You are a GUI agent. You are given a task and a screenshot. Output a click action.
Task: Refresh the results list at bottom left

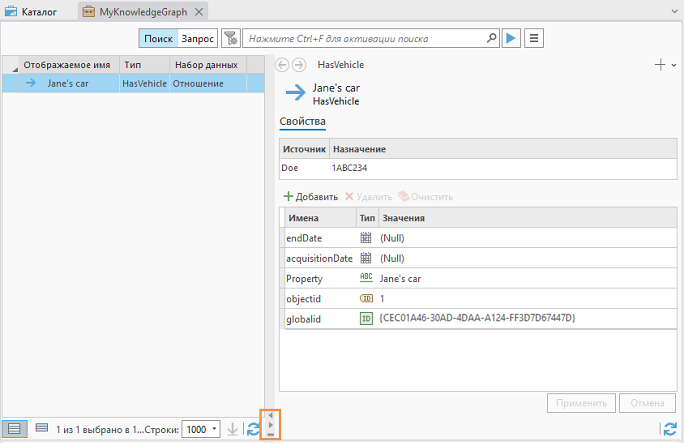(x=253, y=429)
